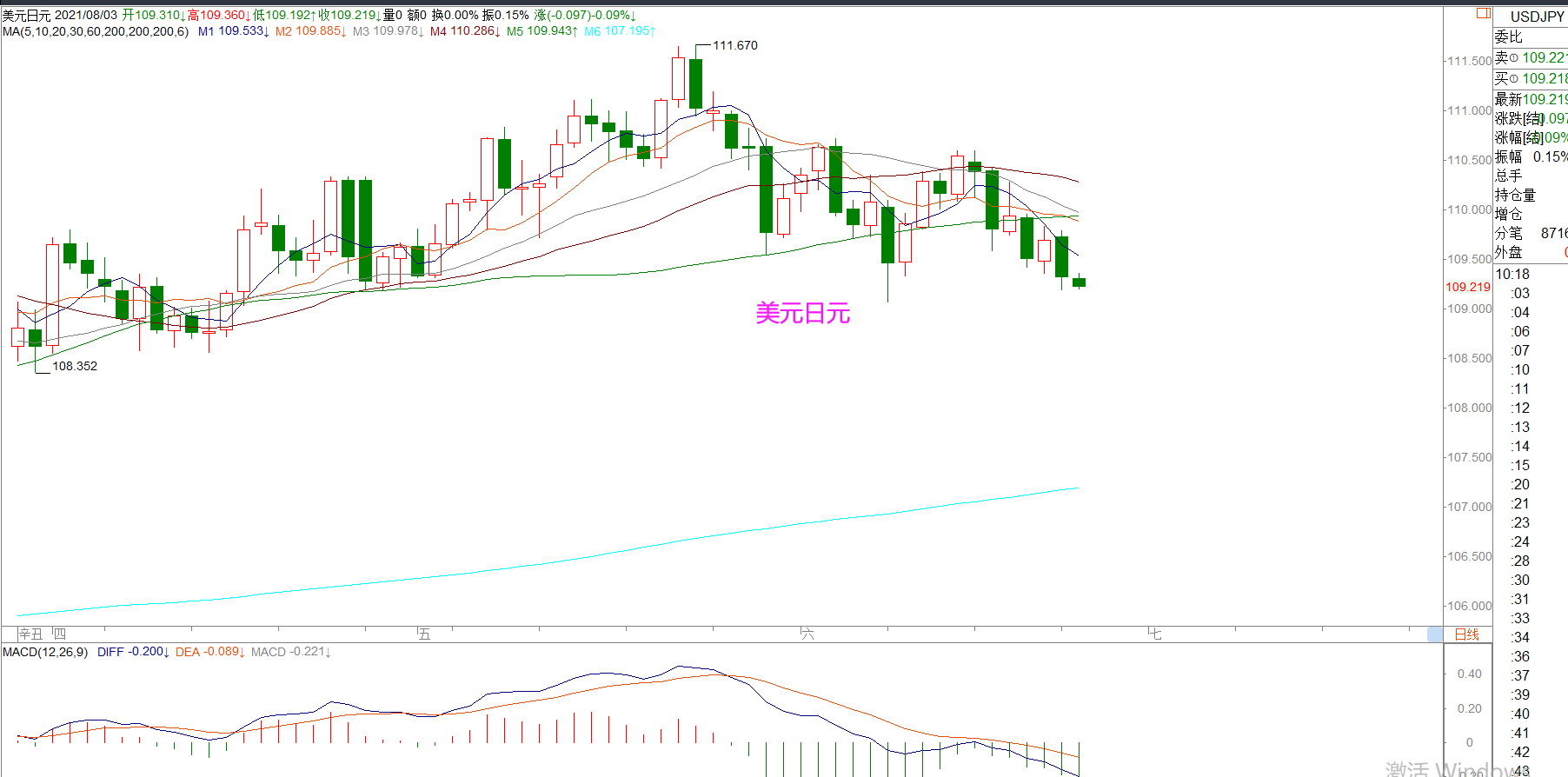Select the 买① bid price row
1568x777 pixels.
pos(1531,78)
